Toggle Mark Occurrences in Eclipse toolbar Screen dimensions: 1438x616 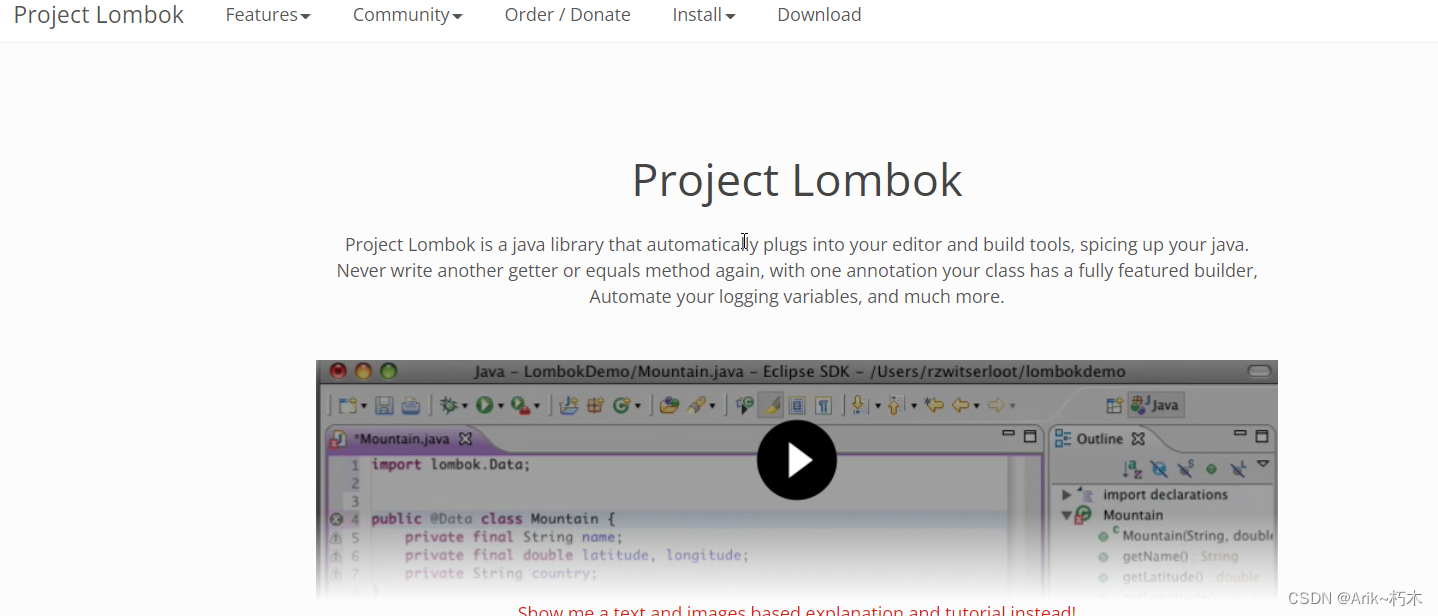click(770, 405)
